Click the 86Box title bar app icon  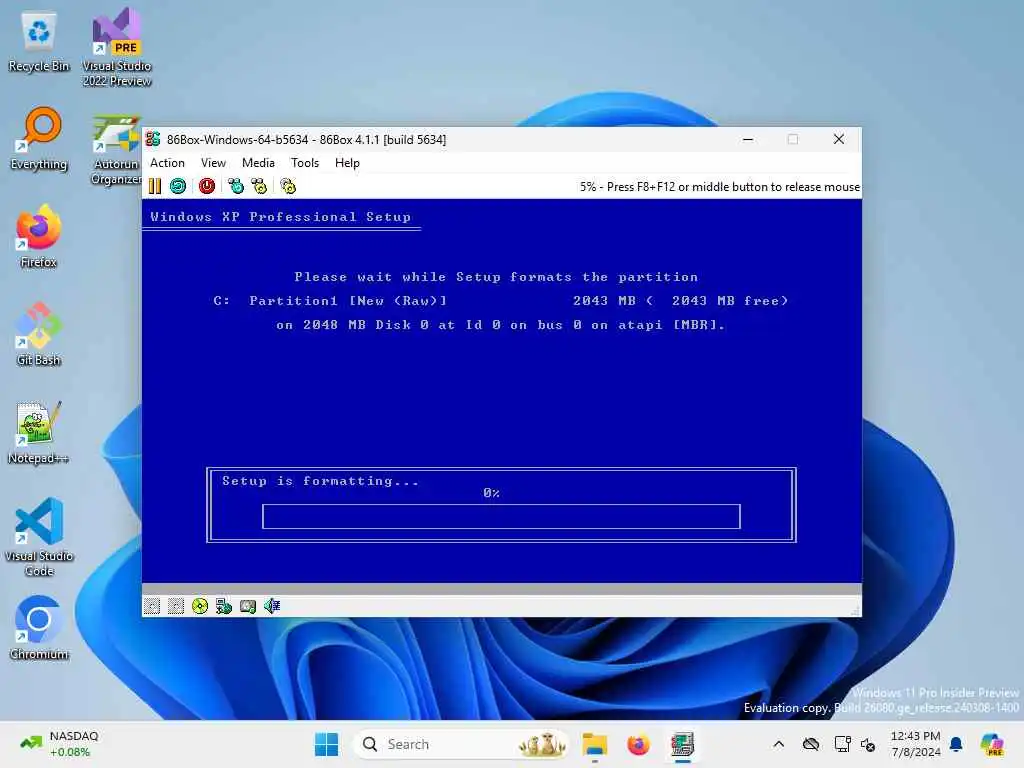pyautogui.click(x=153, y=139)
